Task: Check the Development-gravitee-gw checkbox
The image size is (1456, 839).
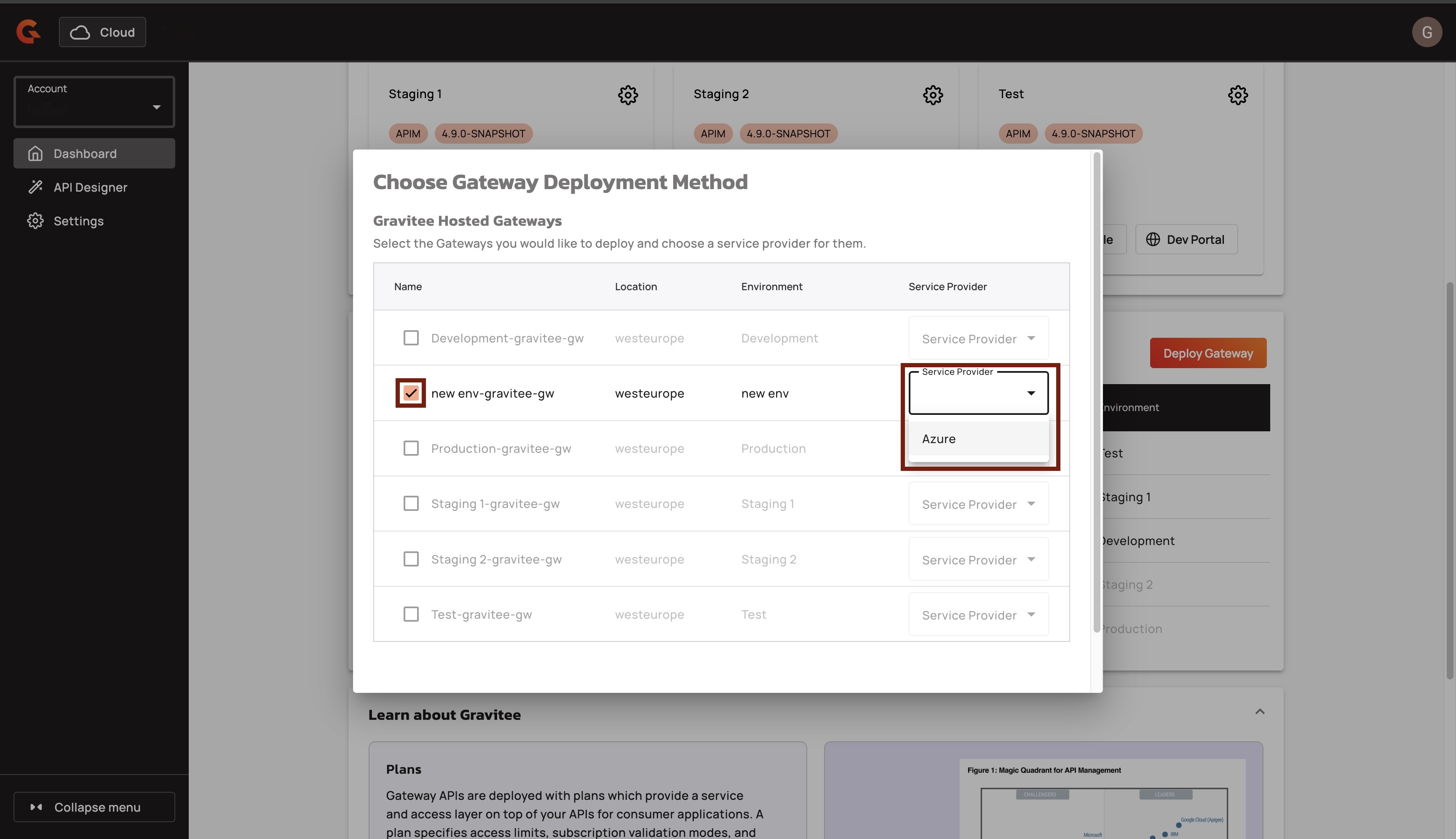Action: click(x=410, y=338)
